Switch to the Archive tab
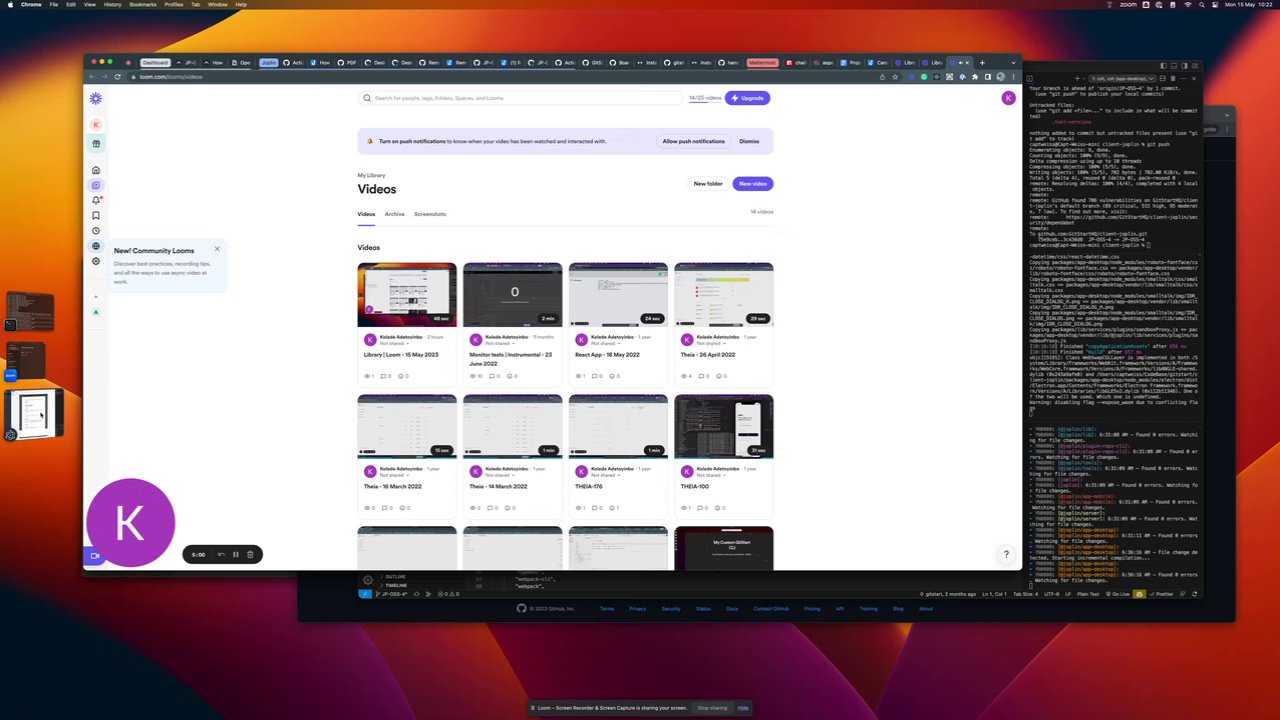Screen dimensions: 1280x720 395,214
